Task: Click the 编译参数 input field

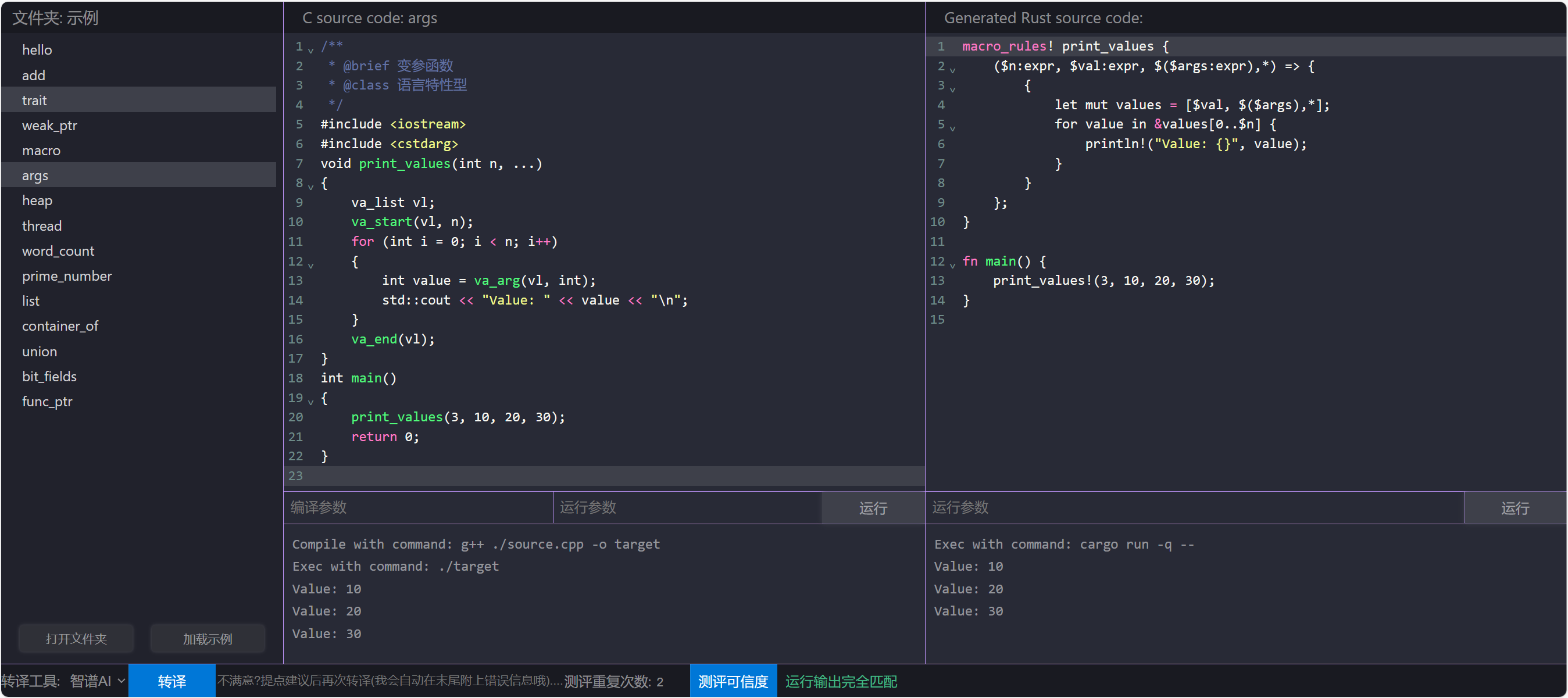Action: coord(418,507)
